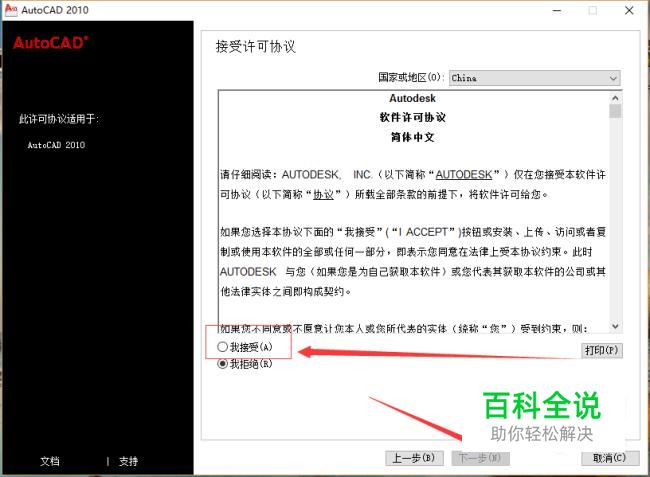This screenshot has height=477, width=650.
Task: Click the 接受许可协议 page title
Action: pos(256,46)
